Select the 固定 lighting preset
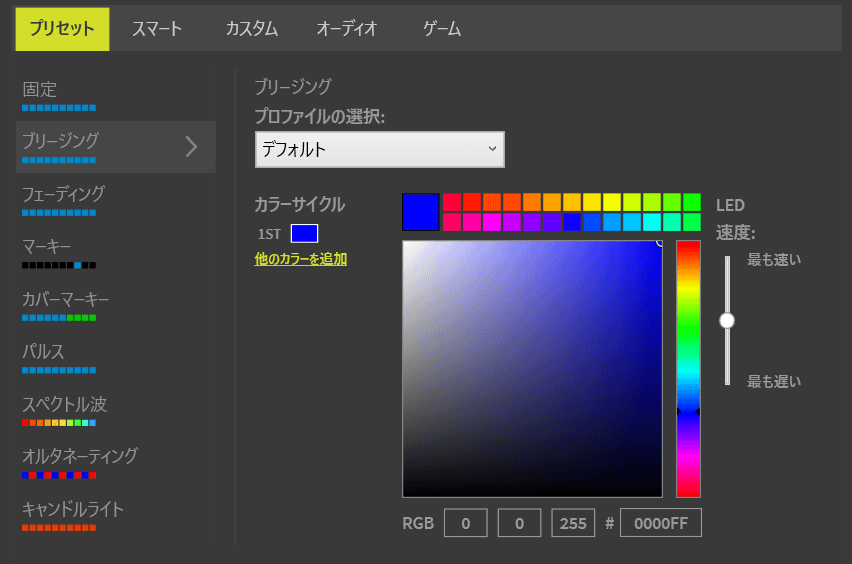Screen dimensions: 852x564 coord(59,95)
